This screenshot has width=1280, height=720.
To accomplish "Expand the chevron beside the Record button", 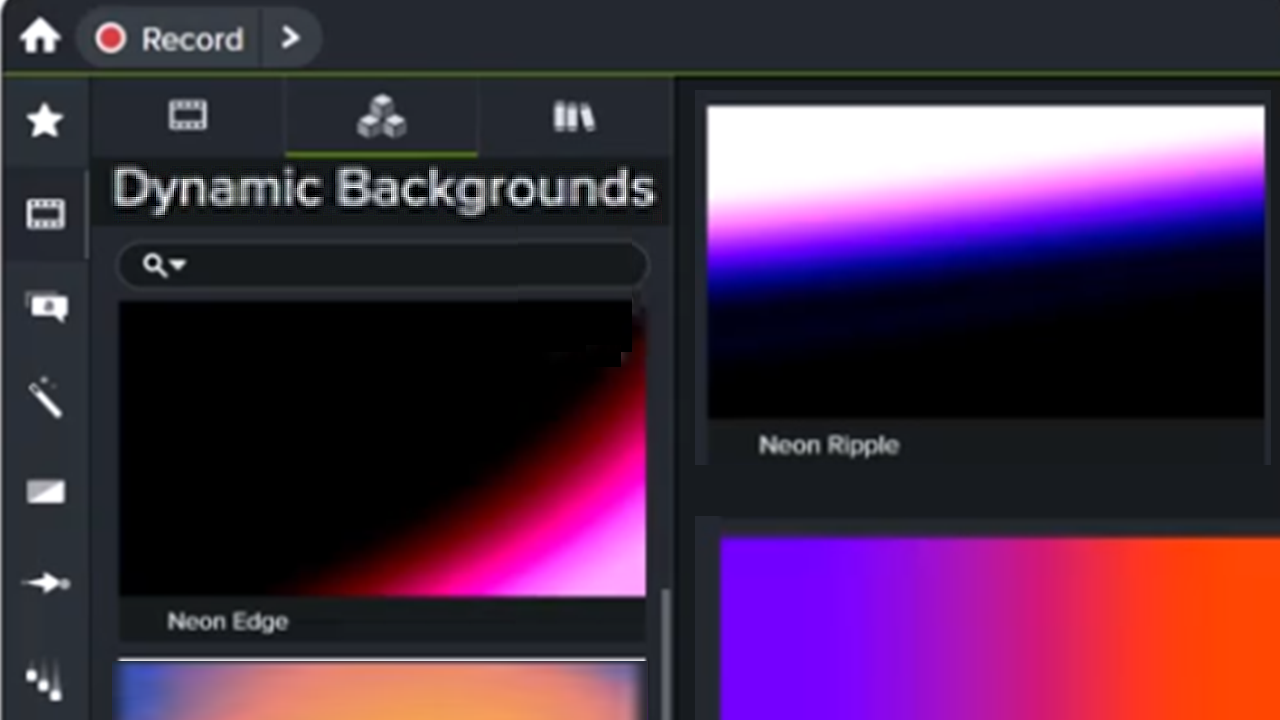I will click(291, 39).
